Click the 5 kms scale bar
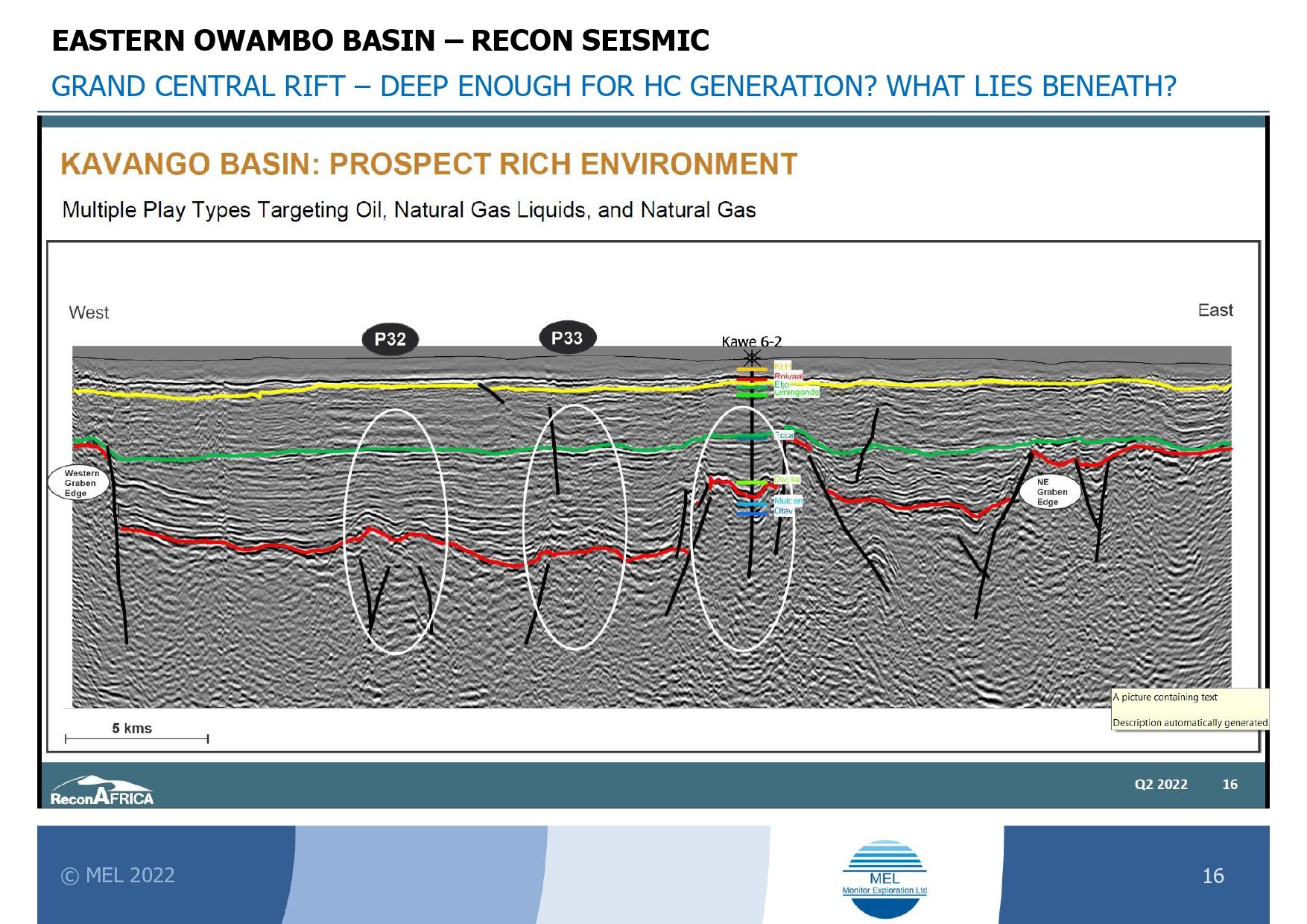1307x924 pixels. [136, 738]
